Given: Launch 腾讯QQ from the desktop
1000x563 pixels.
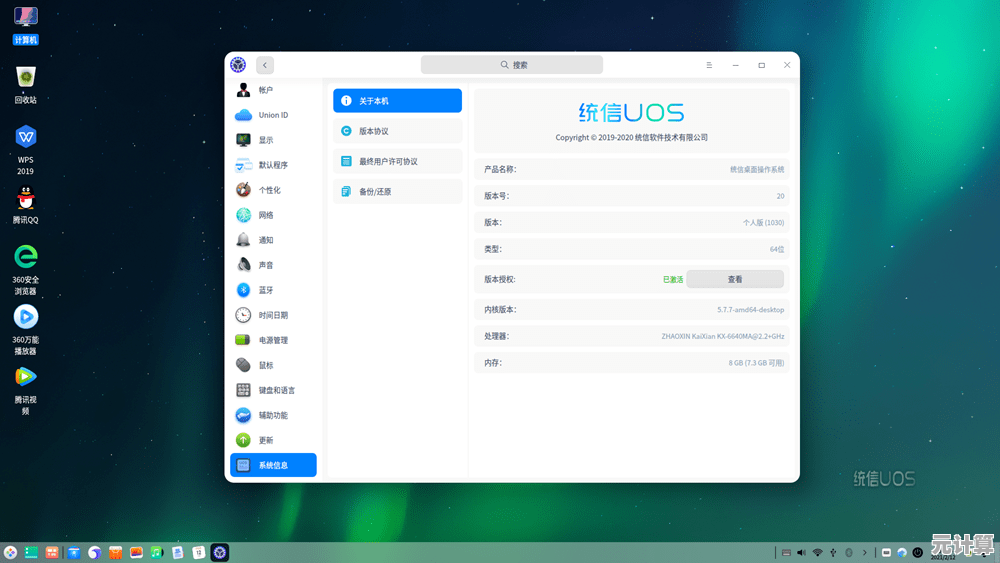Looking at the screenshot, I should coord(26,205).
